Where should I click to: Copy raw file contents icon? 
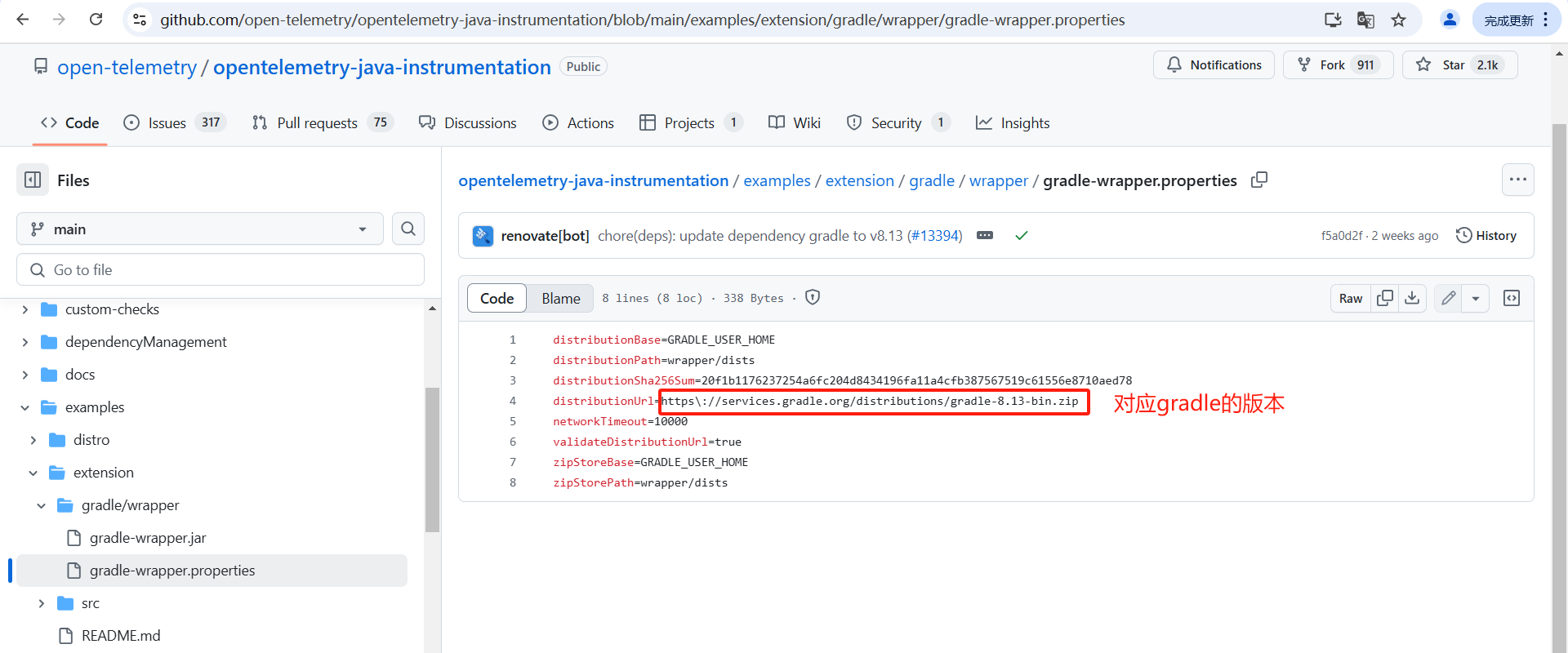pos(1385,298)
